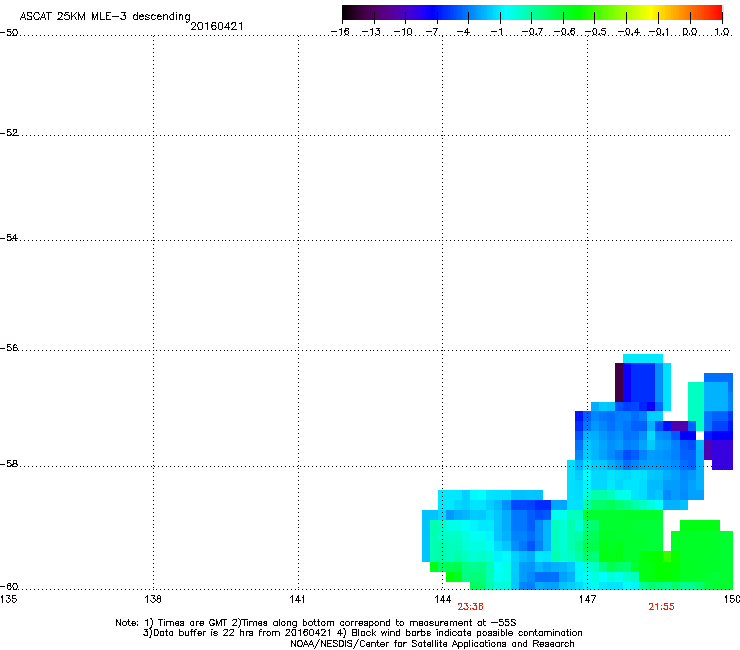
Task: Click the "135" longitude axis label
Action: (x=8, y=599)
